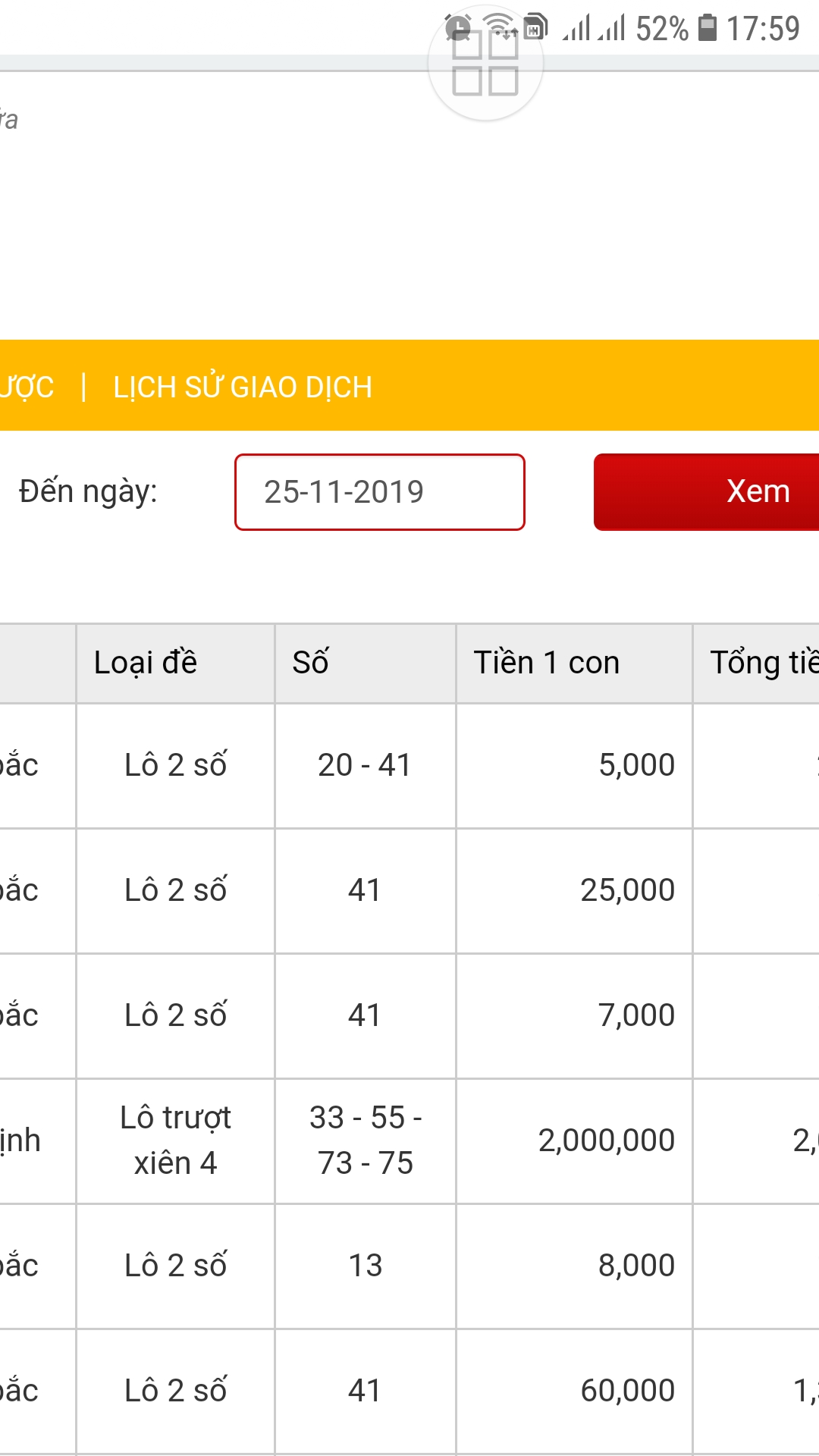Image resolution: width=819 pixels, height=1456 pixels.
Task: Tap the battery icon in status bar
Action: coord(707,28)
